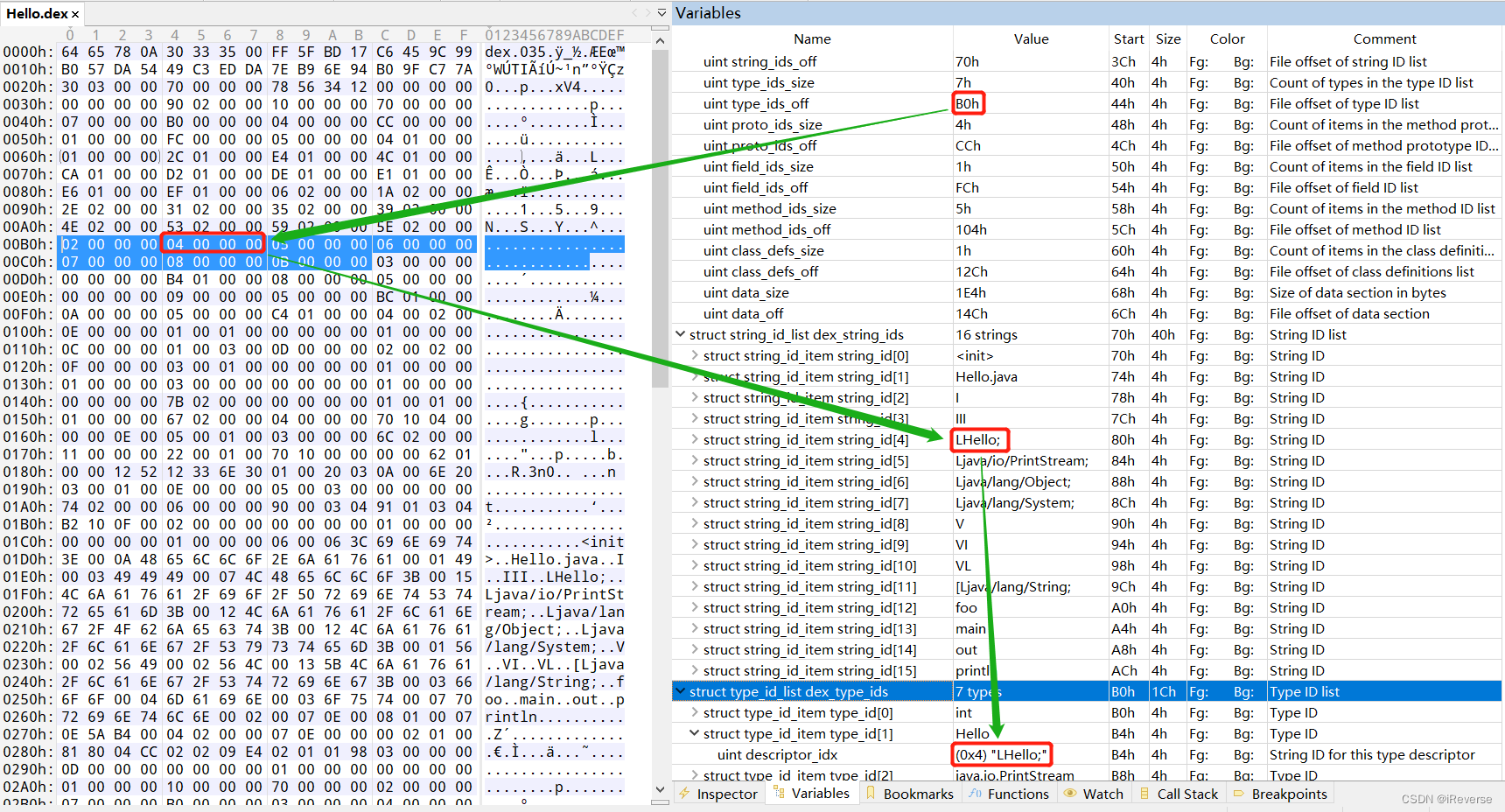1505x812 pixels.
Task: Go to previous file tab arrow
Action: (635, 13)
